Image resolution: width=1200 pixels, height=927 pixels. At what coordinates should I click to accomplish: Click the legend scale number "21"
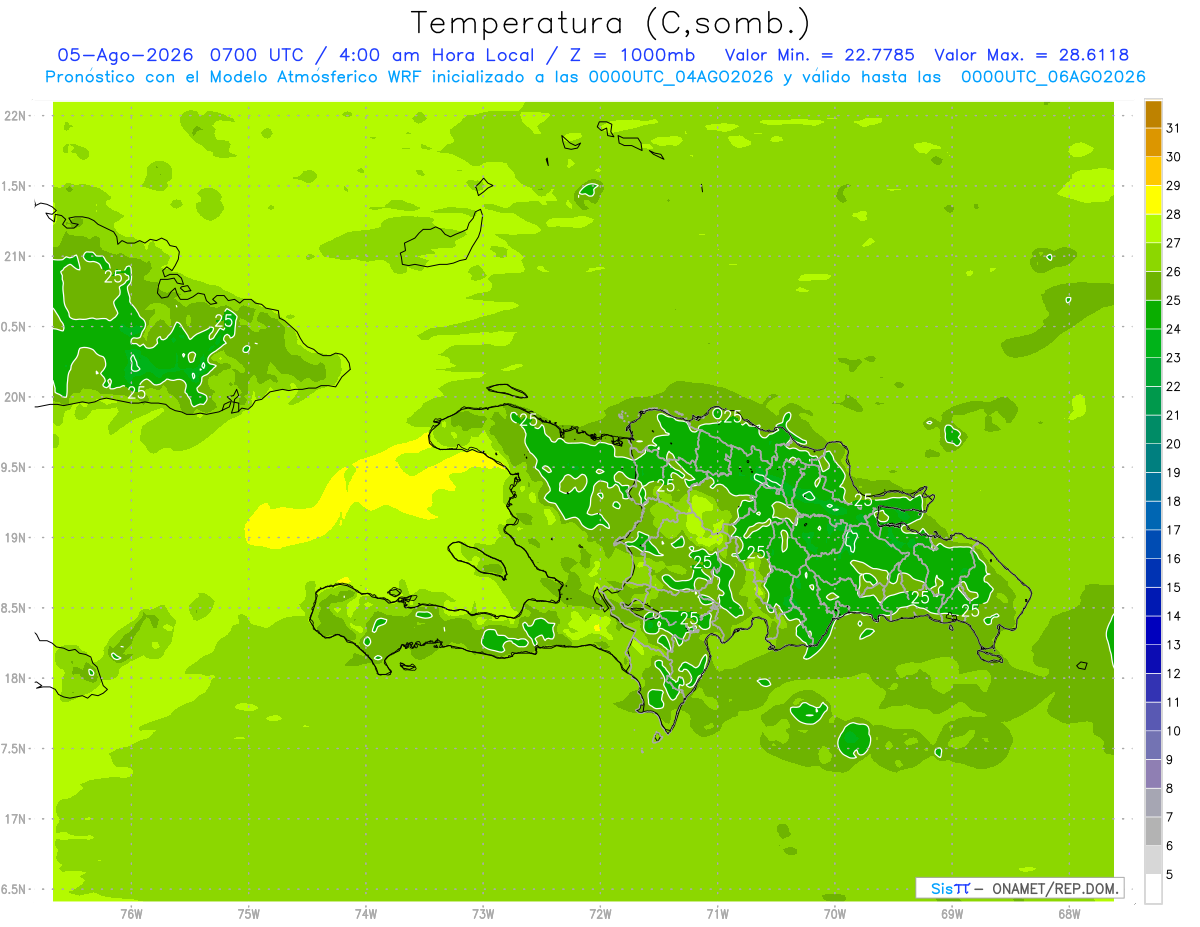(x=1174, y=415)
